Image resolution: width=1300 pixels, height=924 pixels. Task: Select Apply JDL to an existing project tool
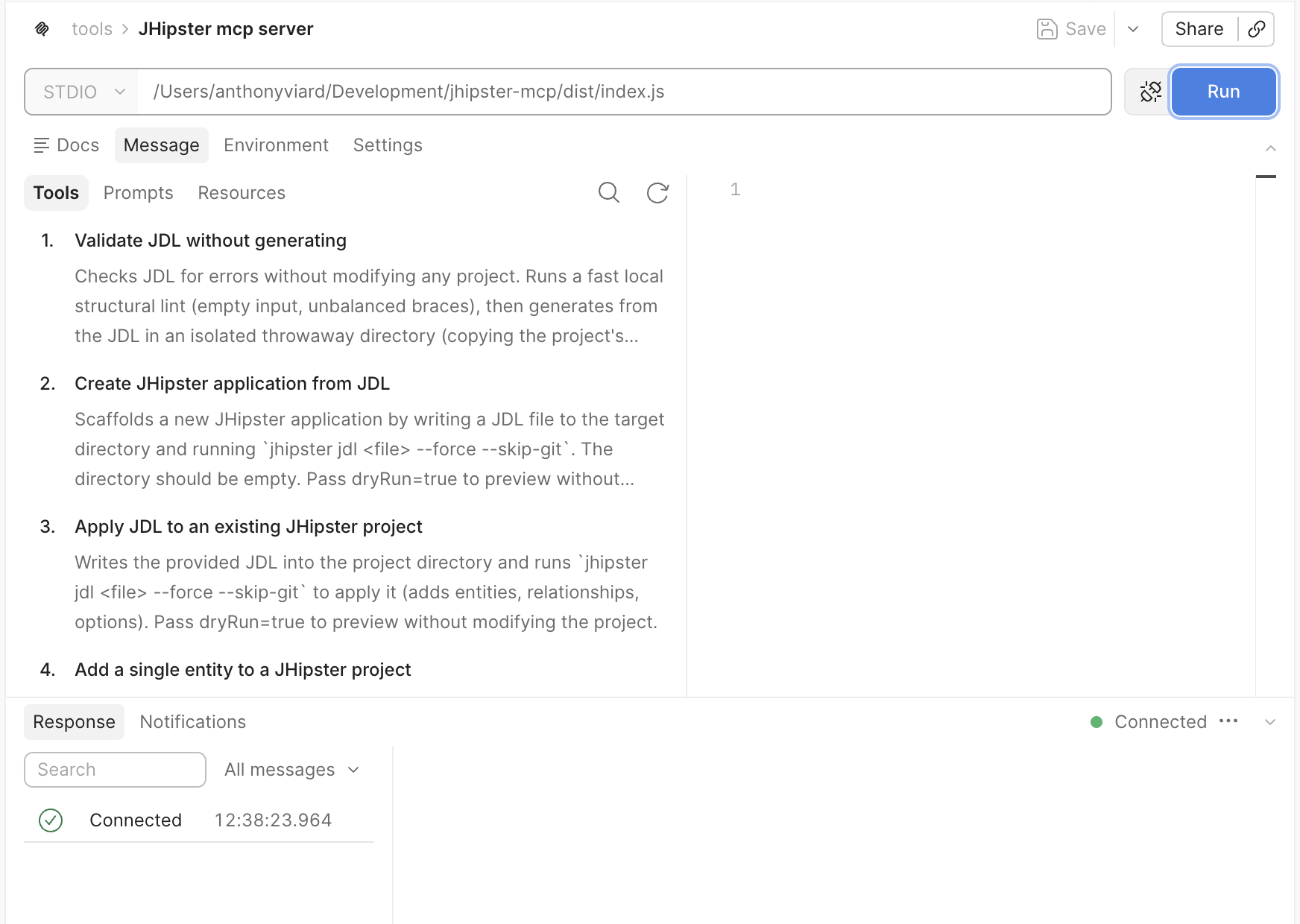click(x=248, y=527)
